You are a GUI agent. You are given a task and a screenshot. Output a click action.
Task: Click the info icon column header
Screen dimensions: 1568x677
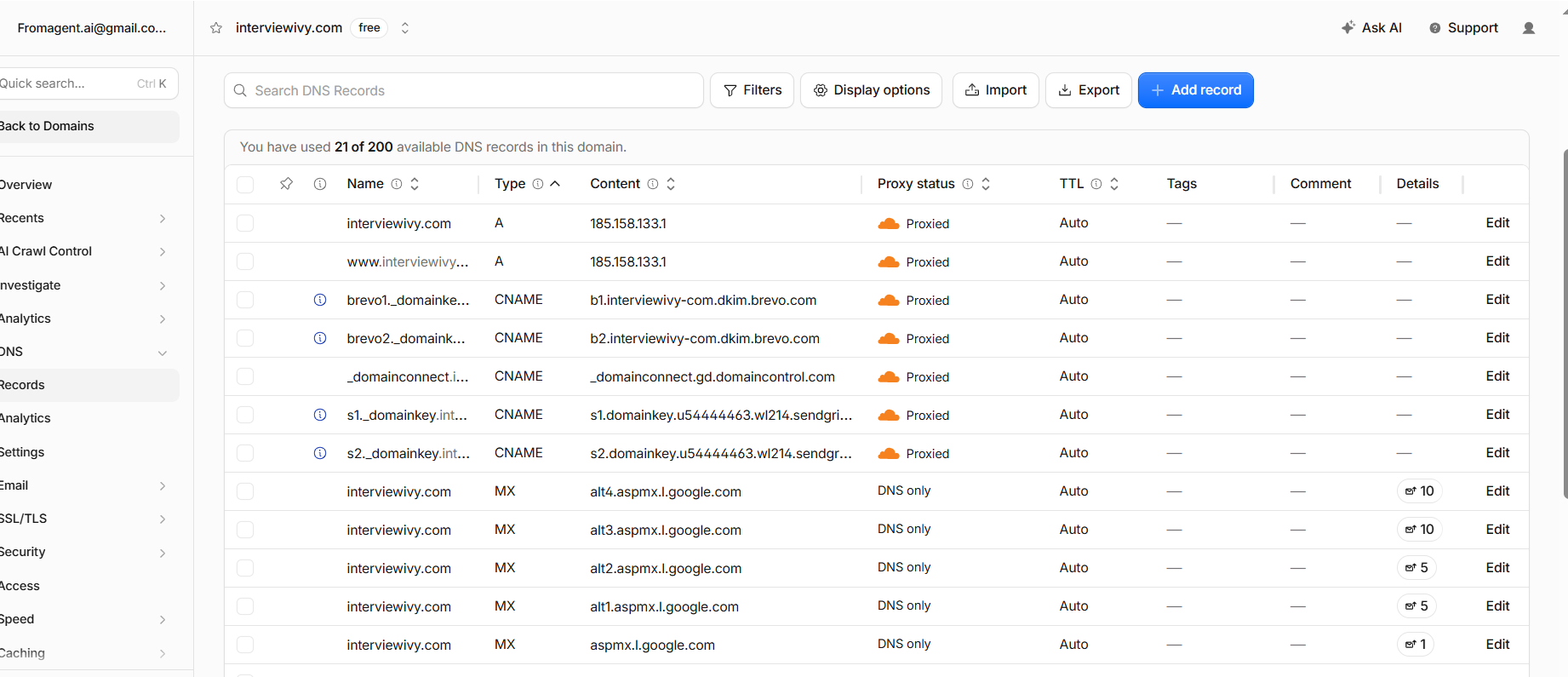320,184
